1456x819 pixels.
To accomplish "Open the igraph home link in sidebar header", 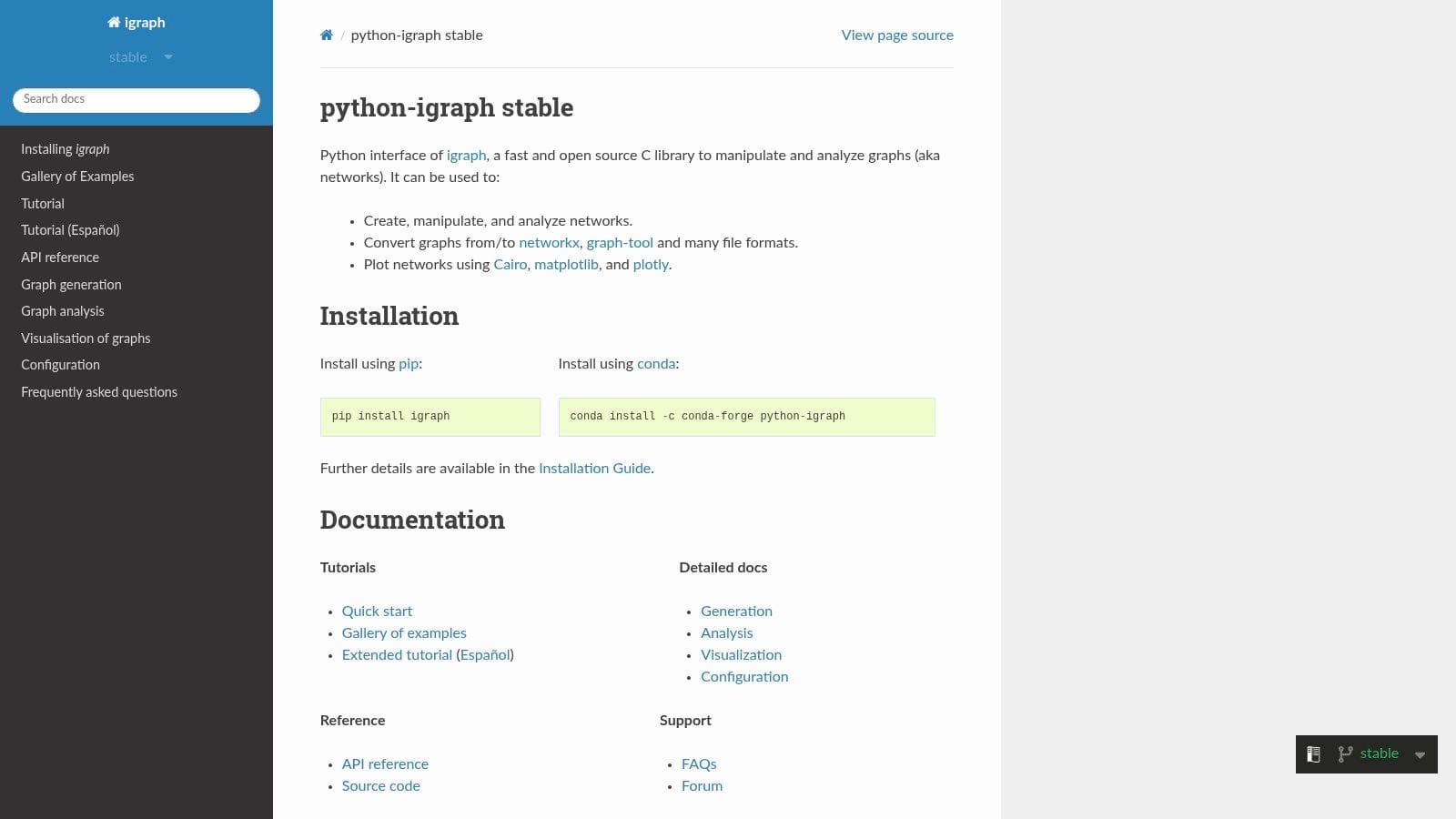I will 136,23.
